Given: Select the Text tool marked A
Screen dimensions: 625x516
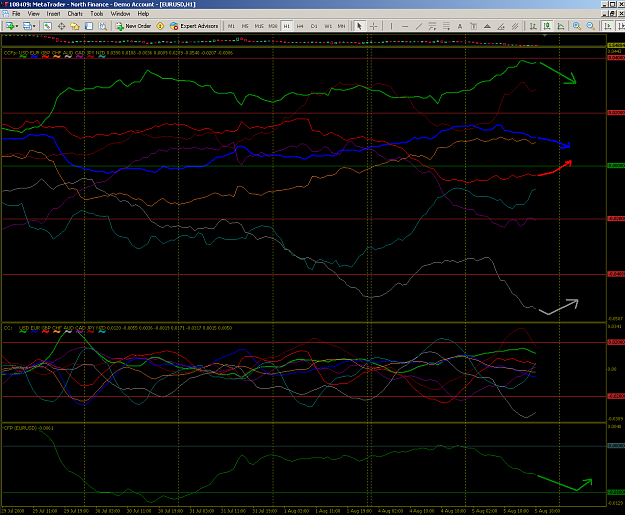Looking at the screenshot, I should 460,26.
